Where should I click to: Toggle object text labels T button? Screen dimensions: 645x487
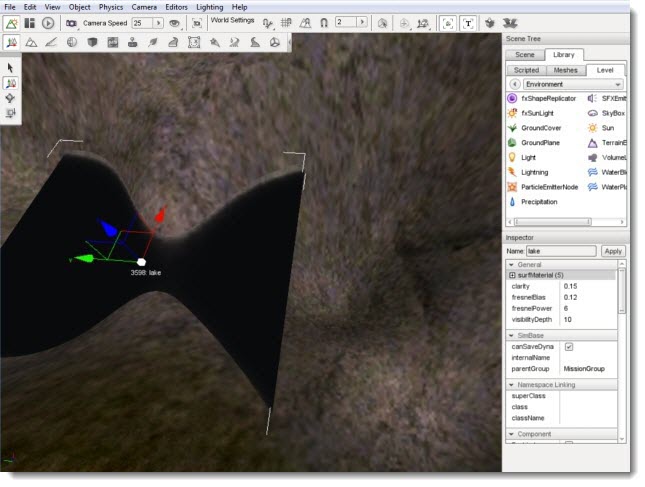tap(468, 23)
